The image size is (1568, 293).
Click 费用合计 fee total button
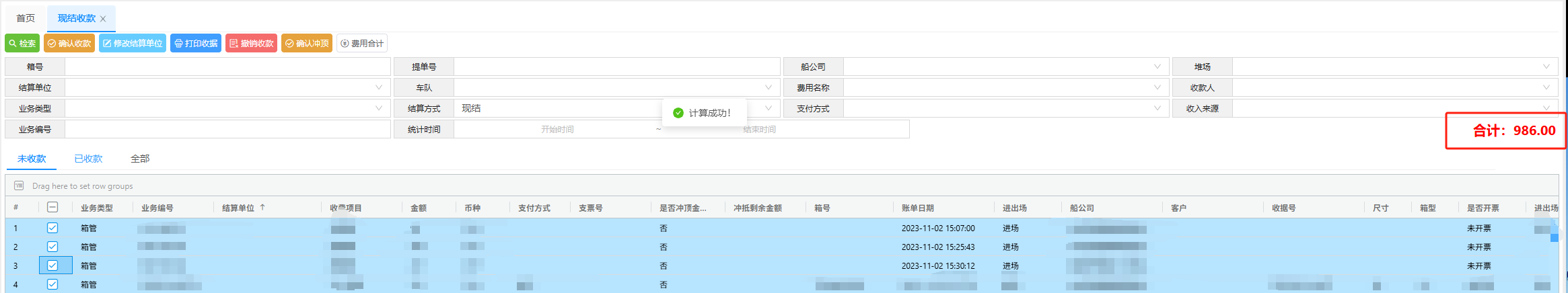pos(362,43)
